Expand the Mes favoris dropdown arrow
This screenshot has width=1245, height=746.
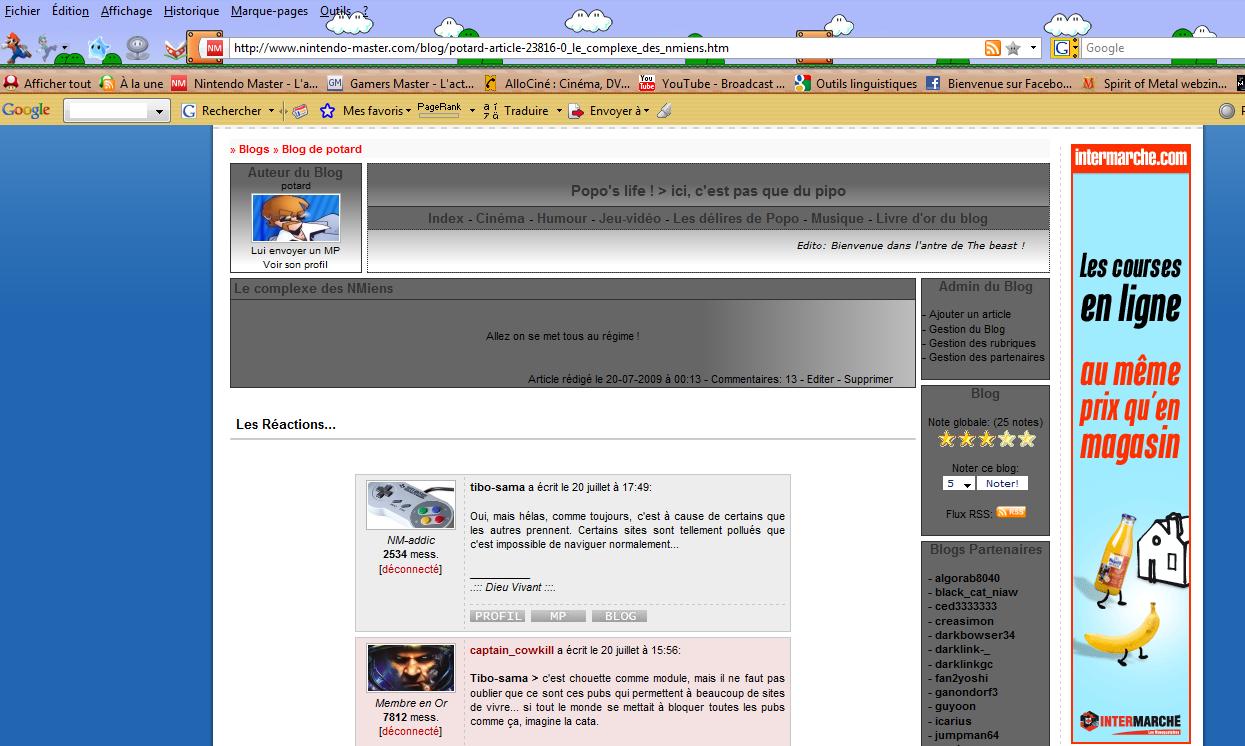[409, 111]
